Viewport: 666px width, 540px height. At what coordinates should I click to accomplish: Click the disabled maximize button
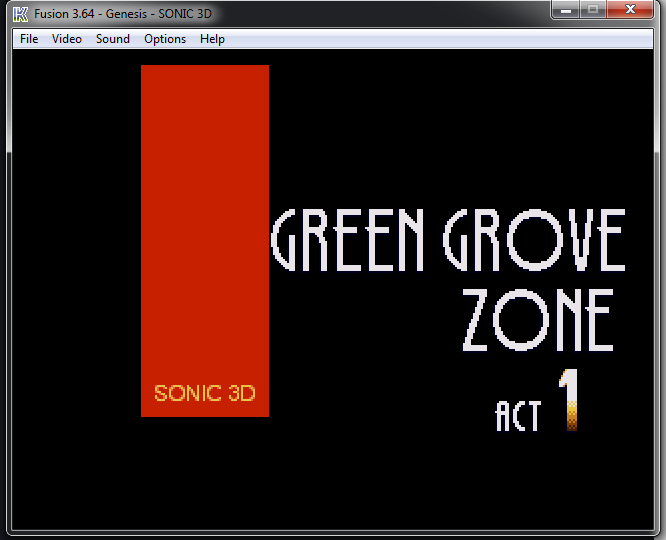pyautogui.click(x=593, y=10)
